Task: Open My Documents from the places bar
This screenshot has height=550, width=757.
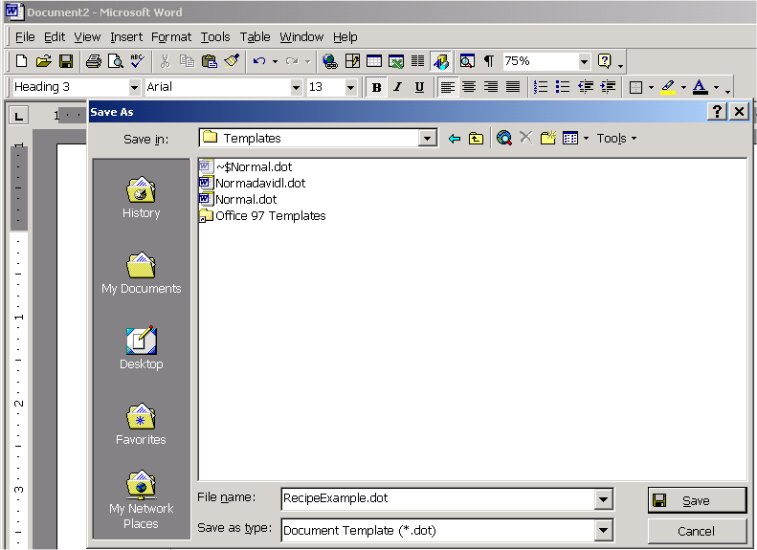Action: (x=141, y=273)
